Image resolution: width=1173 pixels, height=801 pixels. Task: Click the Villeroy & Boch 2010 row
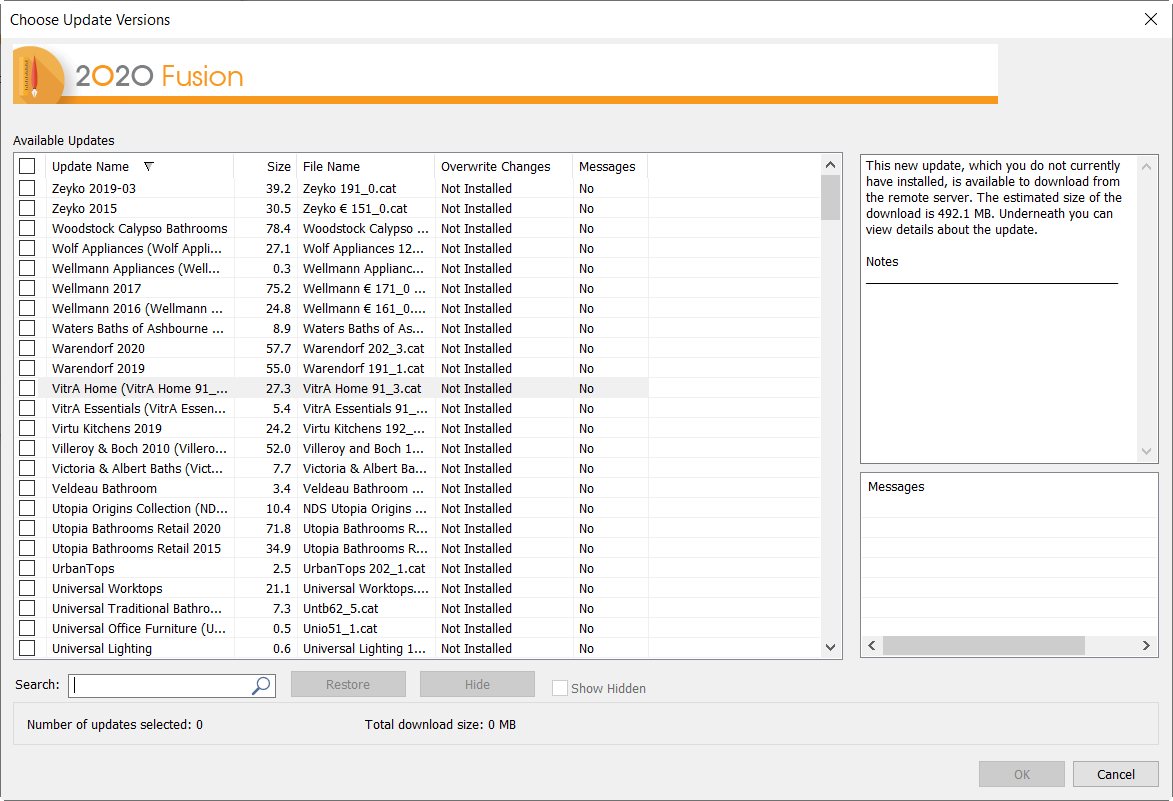click(139, 449)
